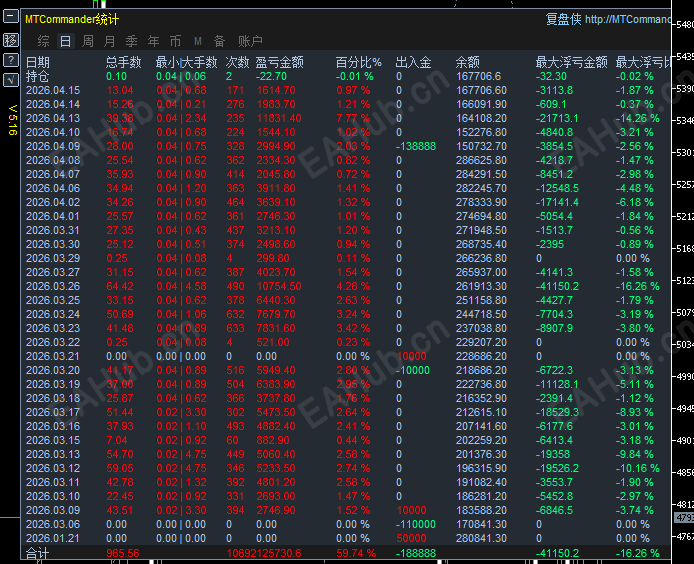Open the 月 monthly tab
Image resolution: width=694 pixels, height=564 pixels.
click(109, 41)
